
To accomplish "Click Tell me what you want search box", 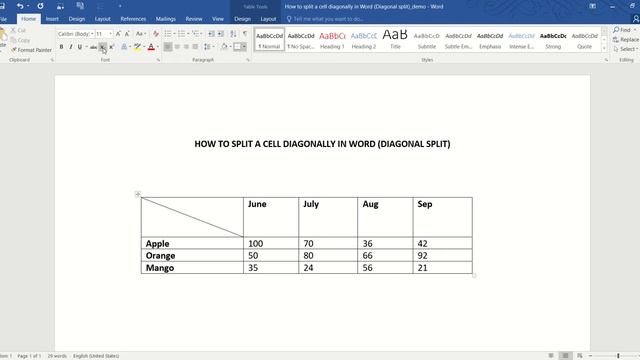I will click(324, 19).
